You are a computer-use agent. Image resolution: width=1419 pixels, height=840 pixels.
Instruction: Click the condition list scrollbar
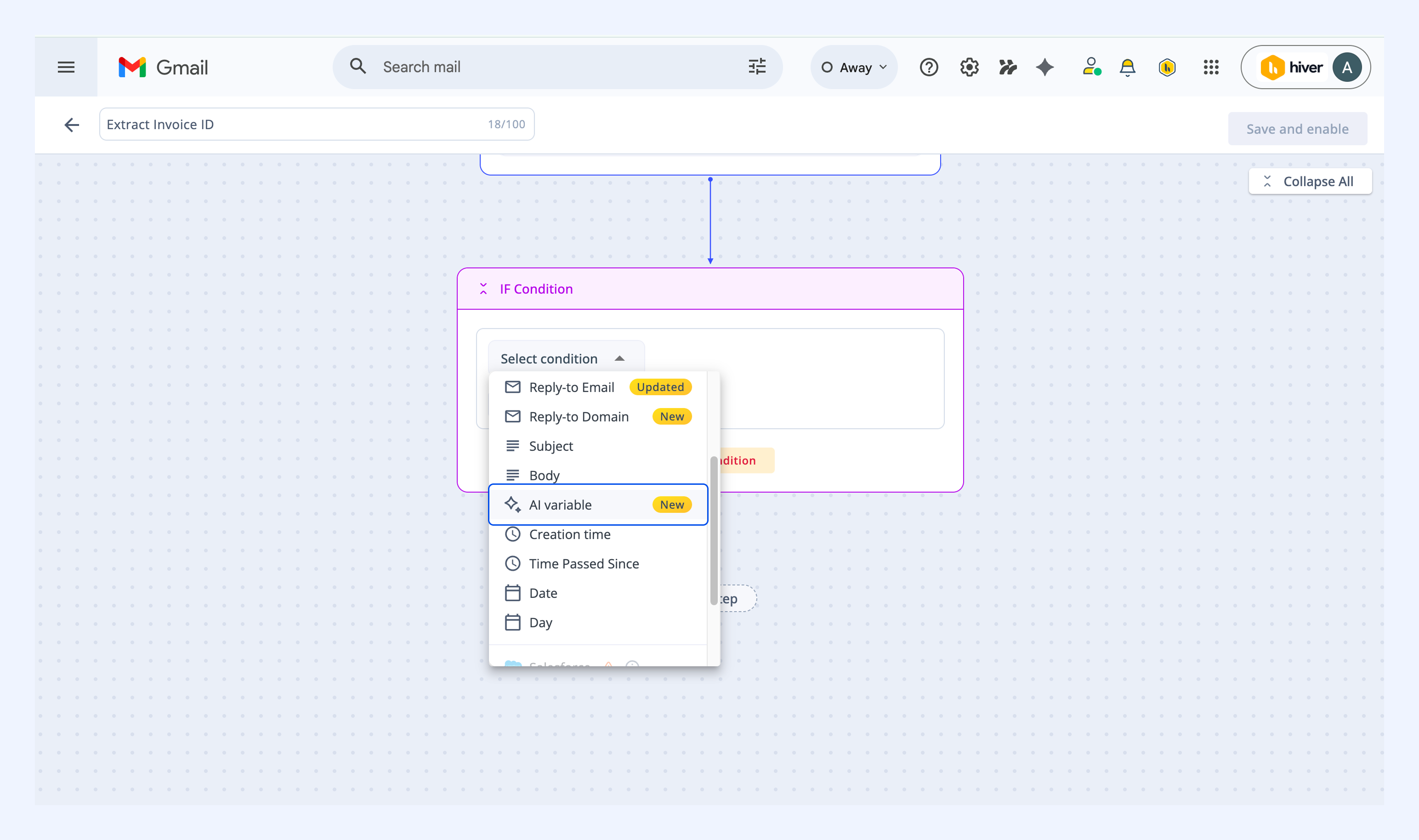point(714,530)
